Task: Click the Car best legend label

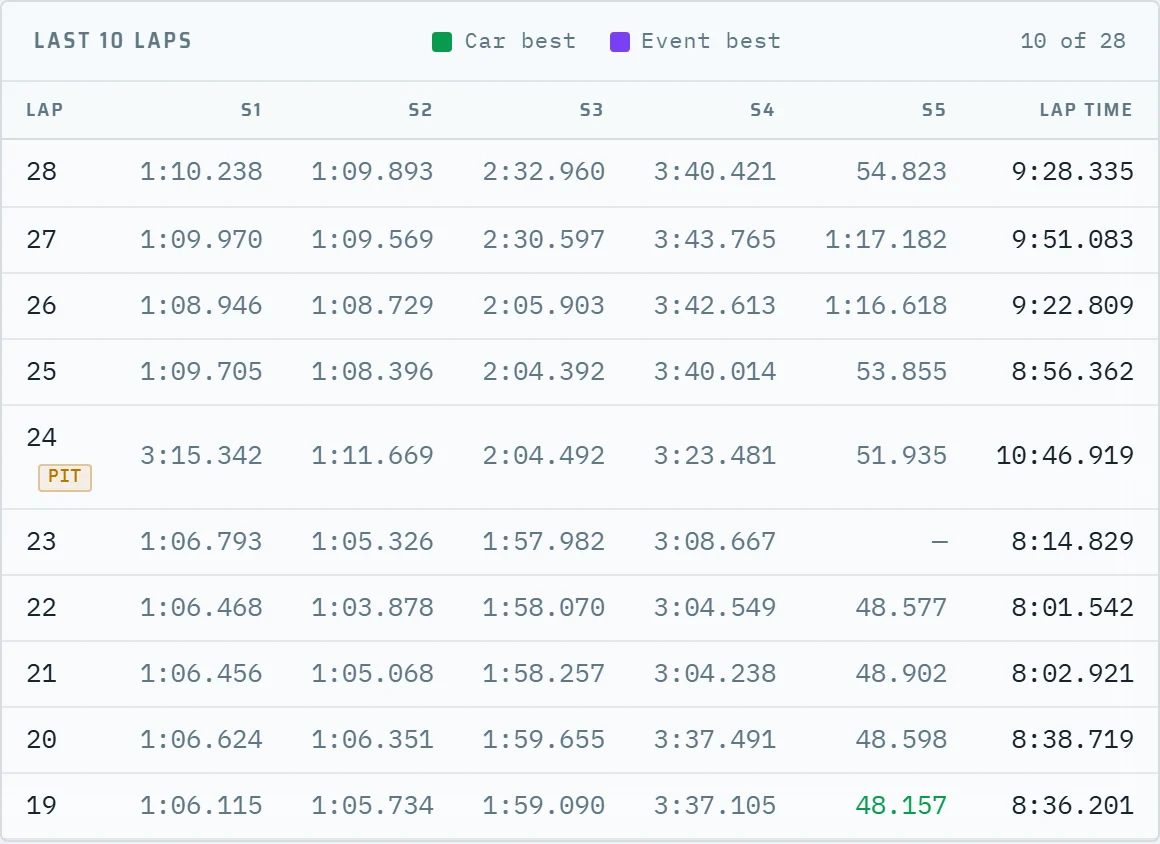Action: pos(520,41)
